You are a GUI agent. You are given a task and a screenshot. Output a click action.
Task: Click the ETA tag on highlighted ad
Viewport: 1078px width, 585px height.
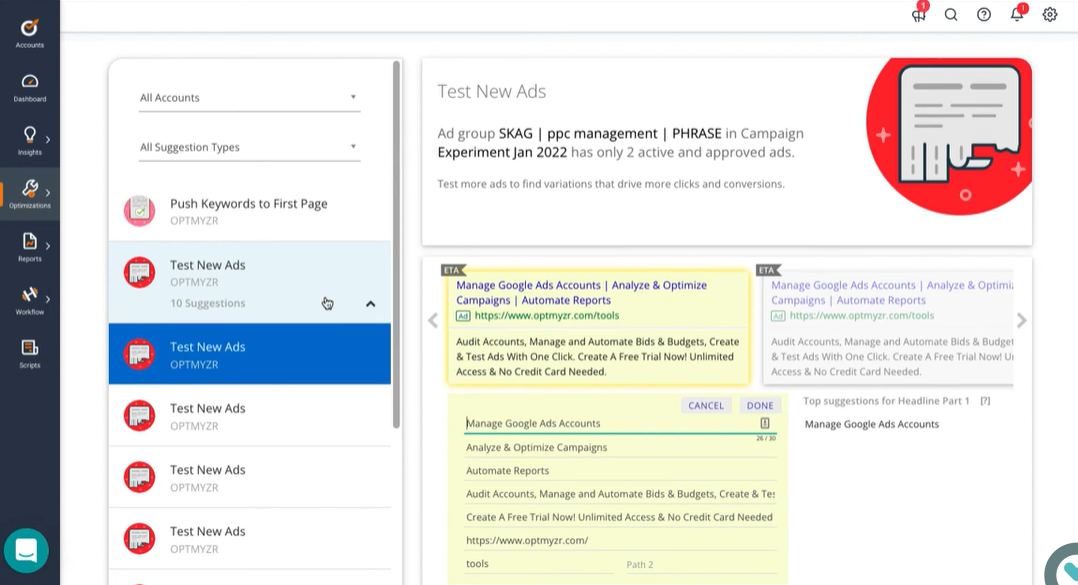453,270
